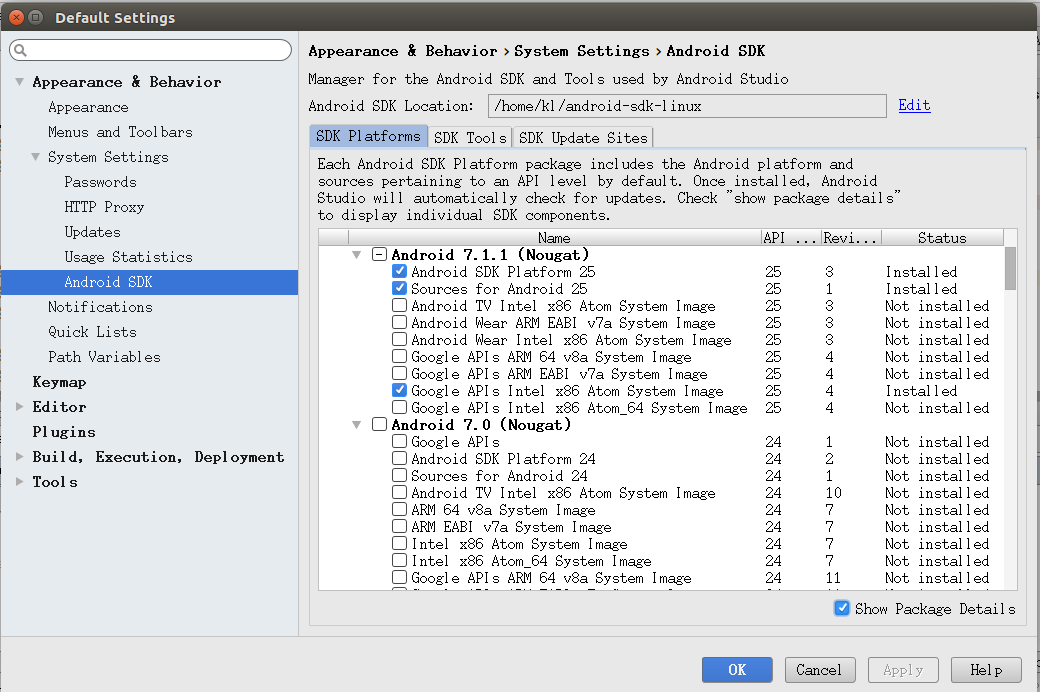Image resolution: width=1040 pixels, height=692 pixels.
Task: Click the API column header
Action: (791, 238)
